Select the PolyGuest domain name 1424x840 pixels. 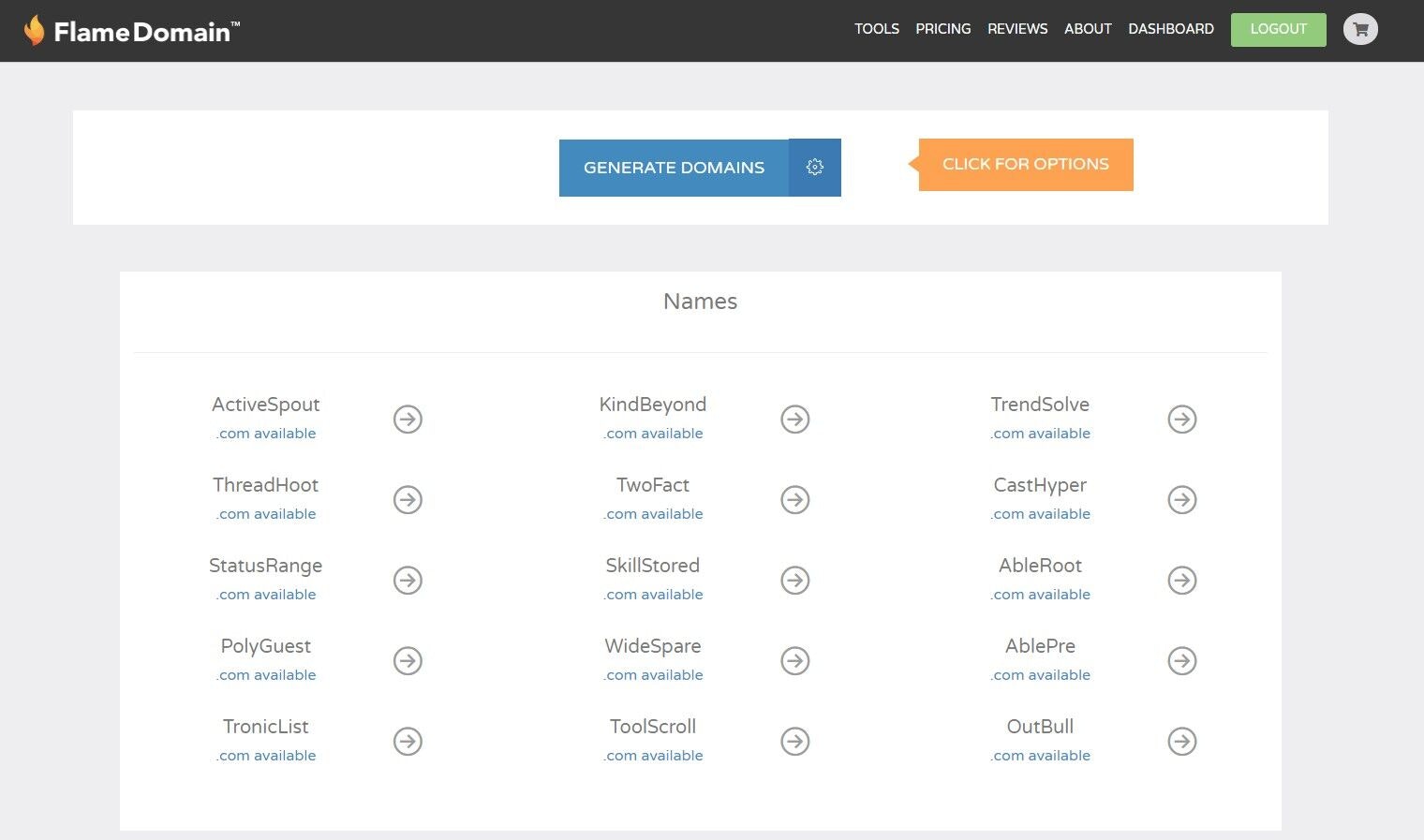[x=266, y=646]
